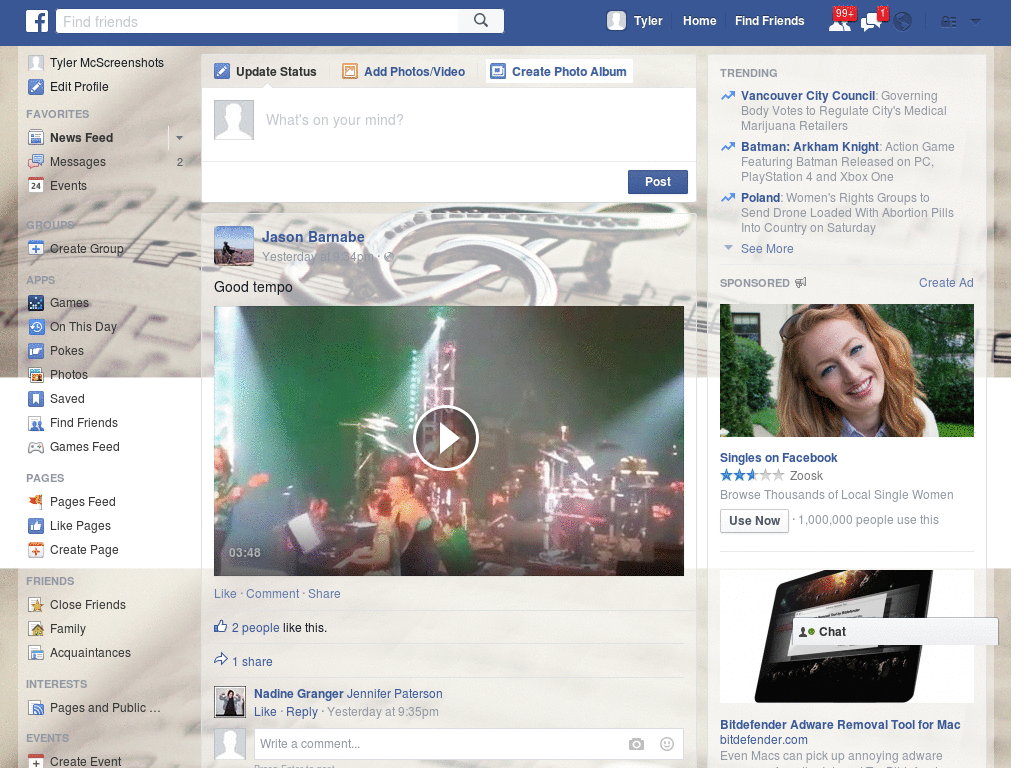Open the Chat bar
This screenshot has height=768, width=1024.
coord(895,632)
